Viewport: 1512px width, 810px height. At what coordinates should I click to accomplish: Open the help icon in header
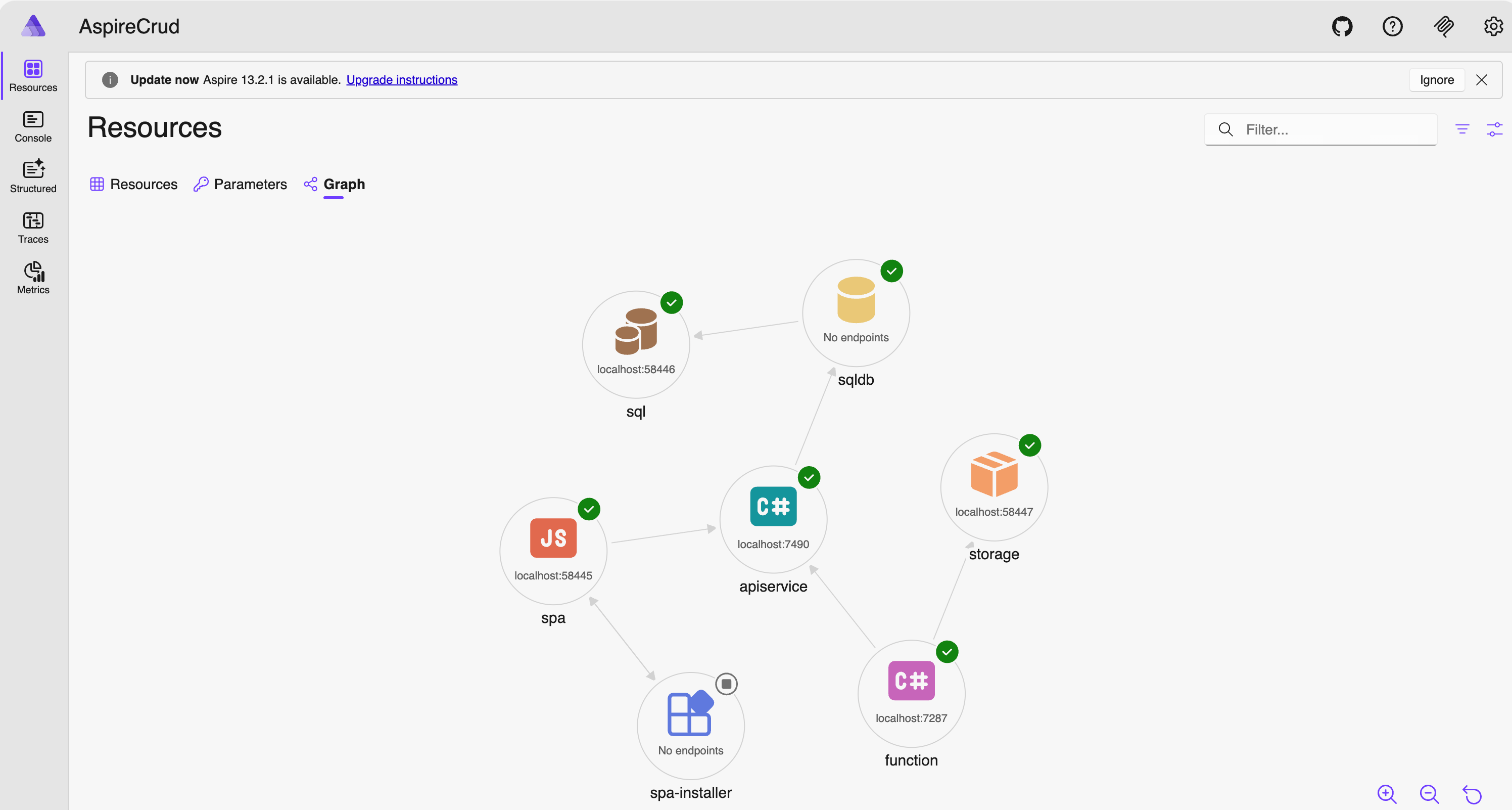pyautogui.click(x=1392, y=26)
